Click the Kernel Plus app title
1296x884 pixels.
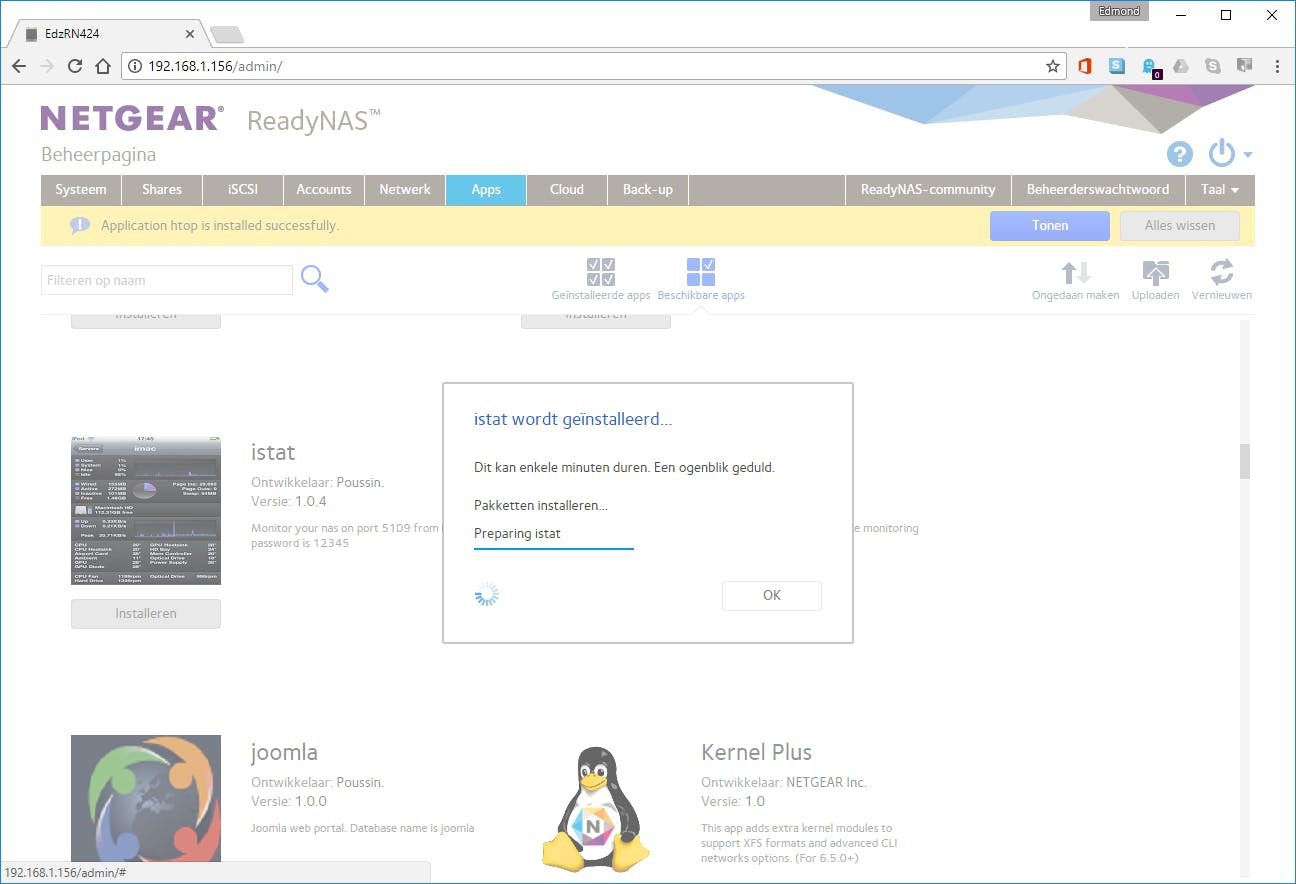pyautogui.click(x=757, y=752)
